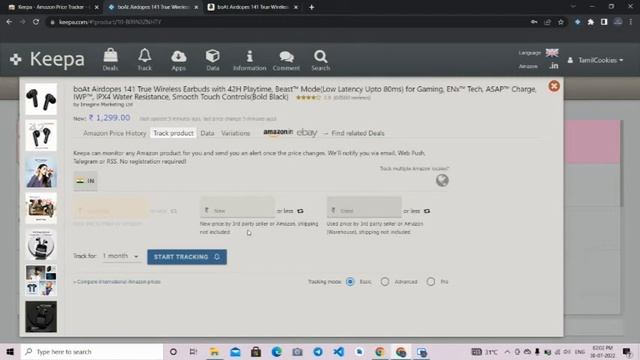The width and height of the screenshot is (640, 360).
Task: Close the product overlay with red X
Action: (x=554, y=86)
